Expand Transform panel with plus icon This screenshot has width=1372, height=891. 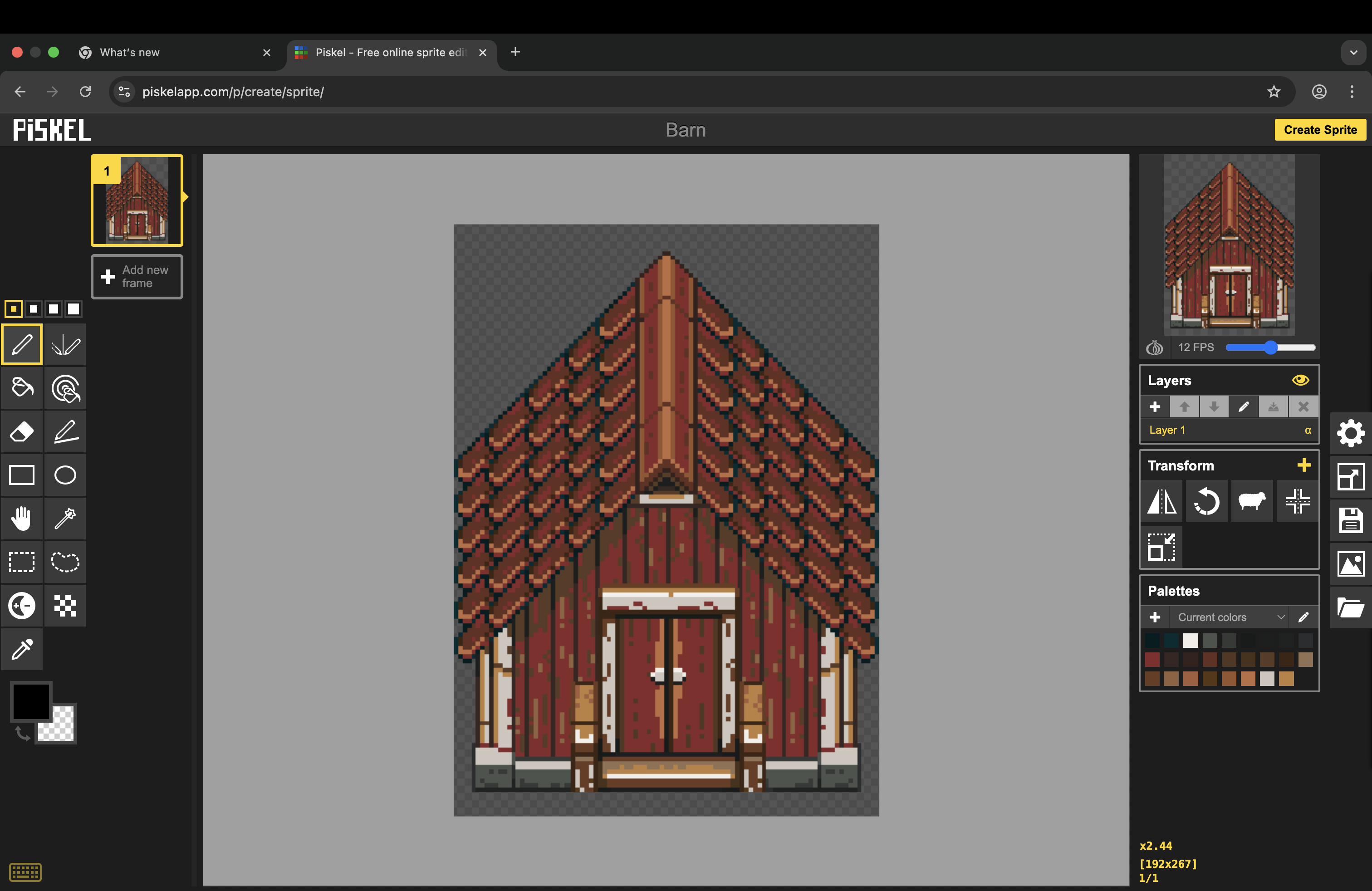point(1303,465)
